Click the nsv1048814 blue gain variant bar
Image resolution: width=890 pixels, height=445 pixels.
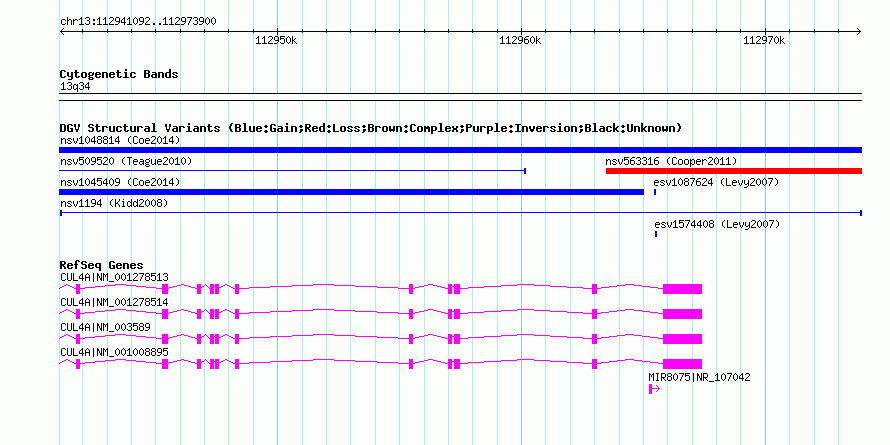pos(460,150)
